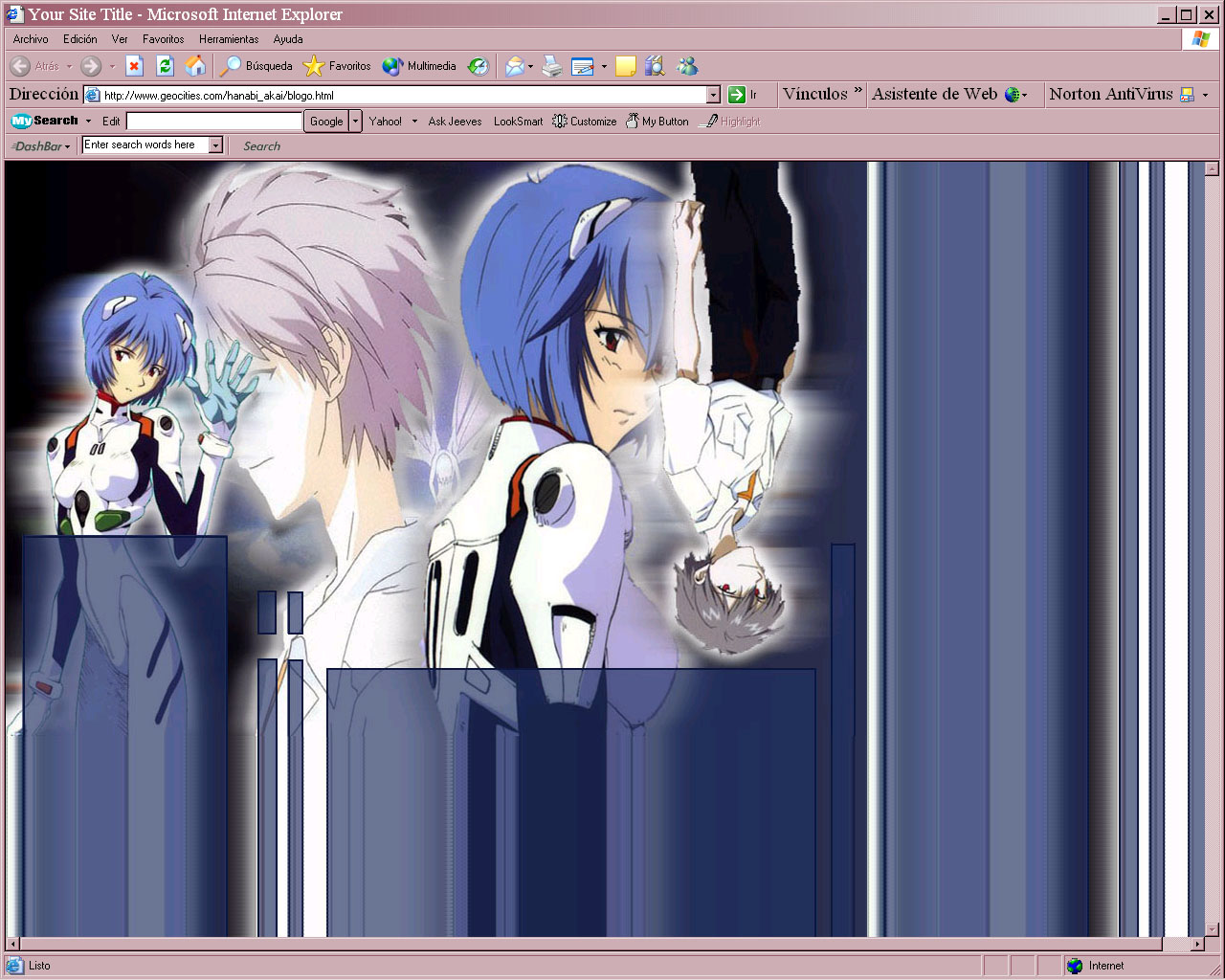Expand the Vínculos links chevron
This screenshot has width=1225, height=980.
pos(857,91)
